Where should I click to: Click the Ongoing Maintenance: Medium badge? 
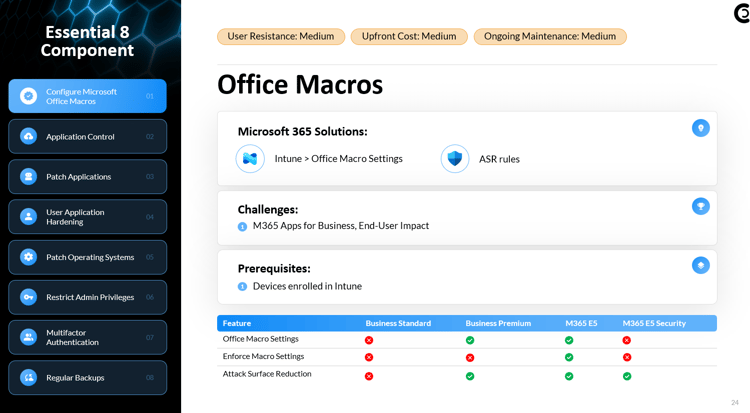550,37
